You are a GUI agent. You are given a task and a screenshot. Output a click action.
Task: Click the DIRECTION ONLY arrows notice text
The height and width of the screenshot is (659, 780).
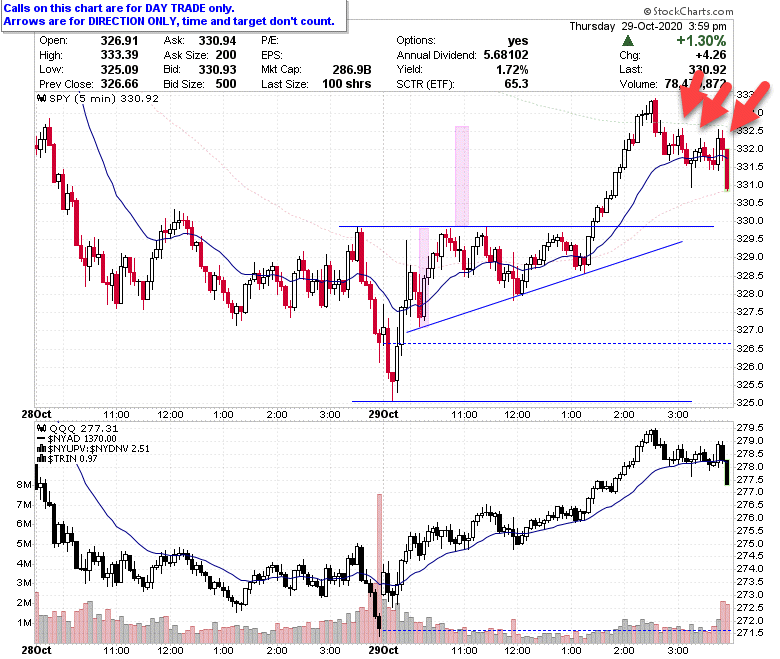(x=169, y=21)
